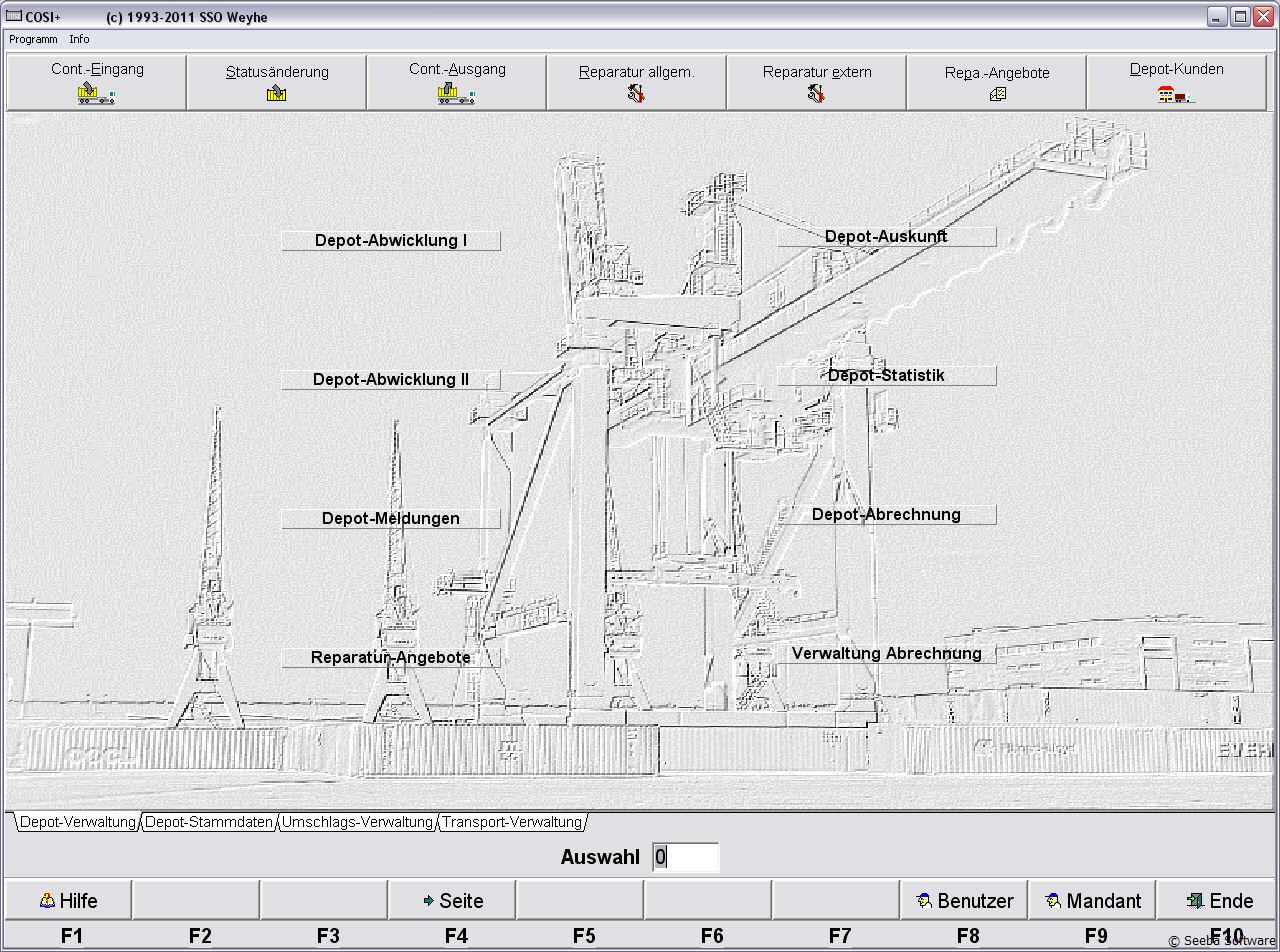
Task: Open the Programm menu
Action: click(33, 39)
